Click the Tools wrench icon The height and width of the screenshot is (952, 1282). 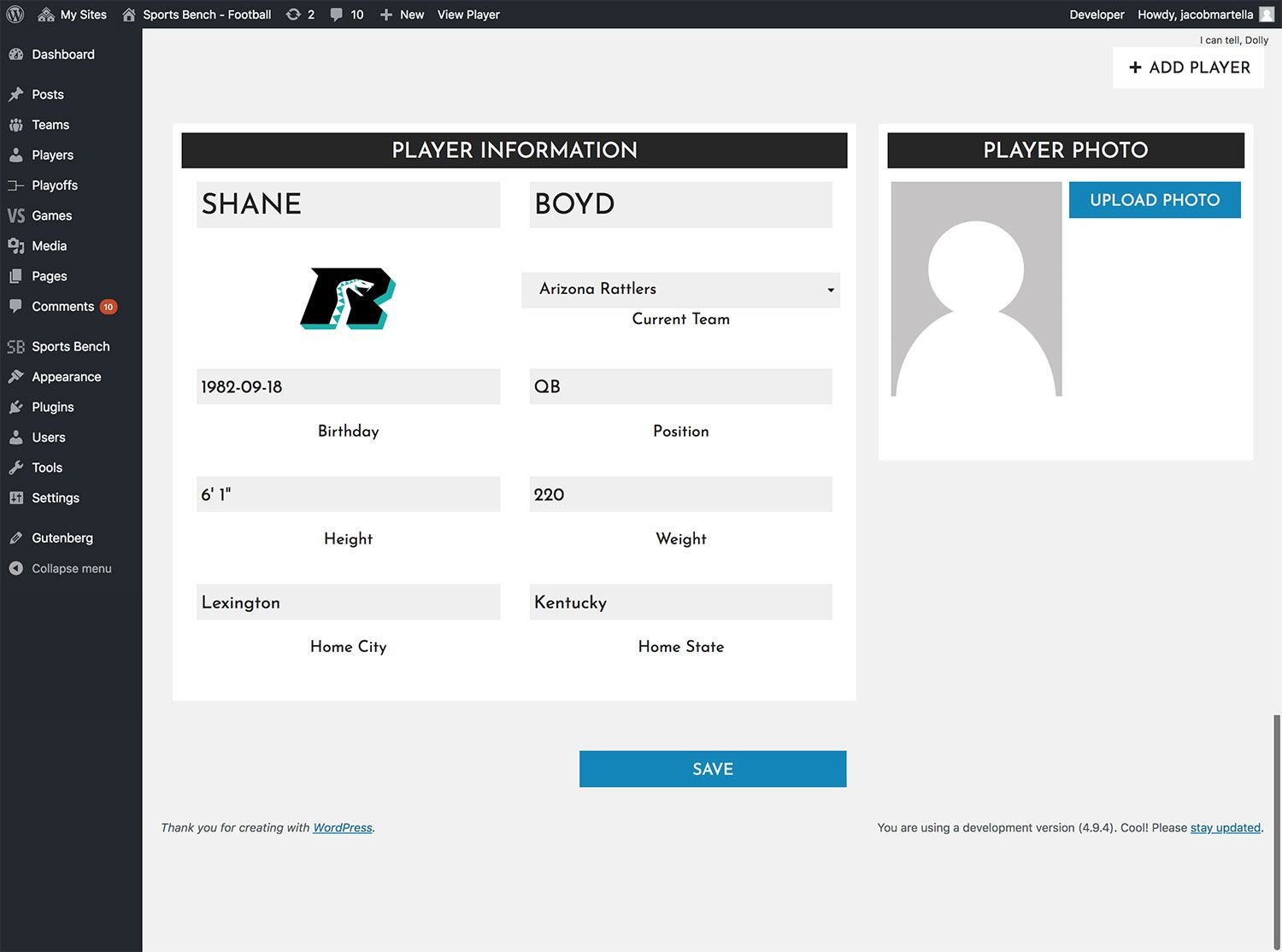click(16, 468)
